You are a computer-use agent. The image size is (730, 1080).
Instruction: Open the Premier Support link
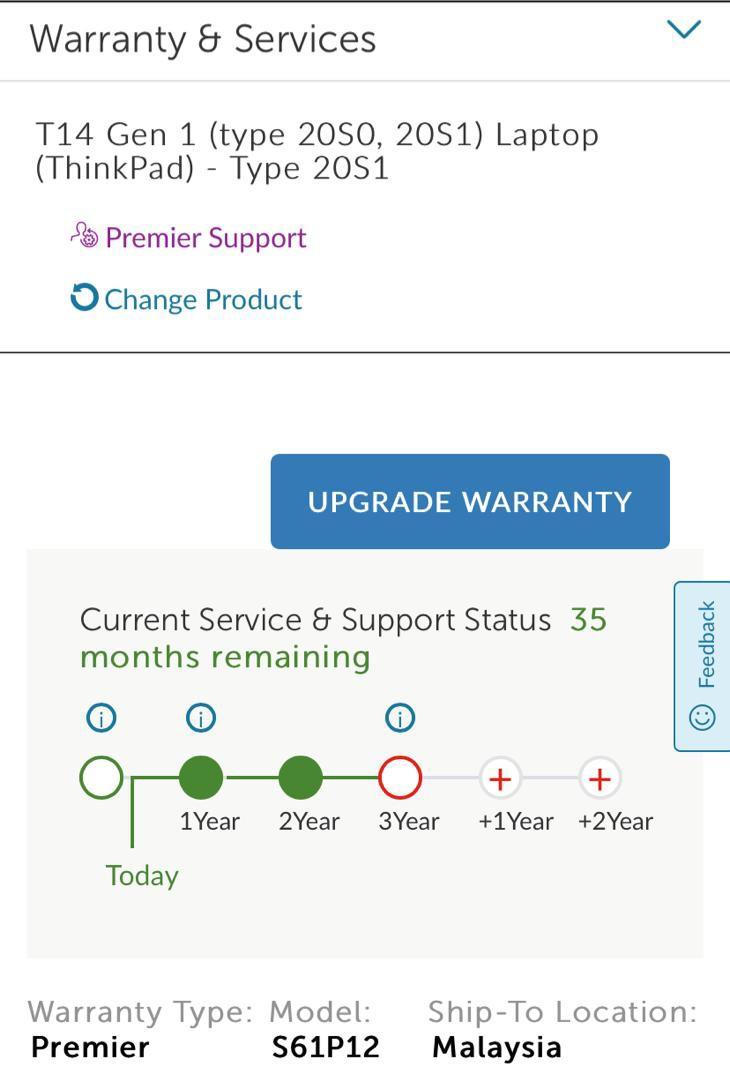pos(205,238)
